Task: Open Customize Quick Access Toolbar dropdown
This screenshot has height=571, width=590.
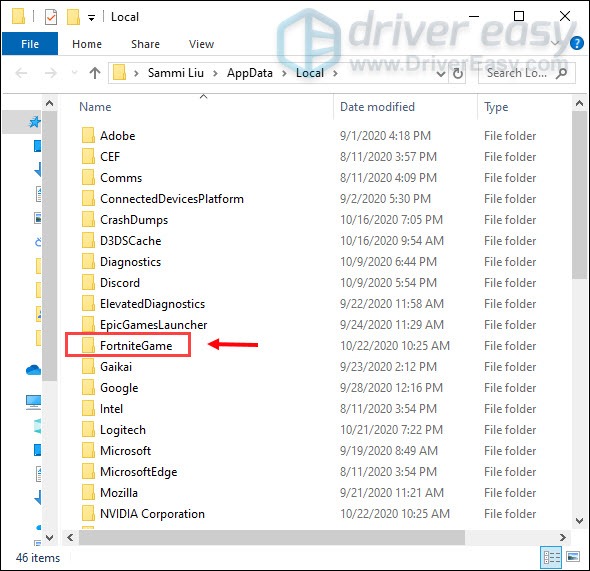Action: coord(91,18)
